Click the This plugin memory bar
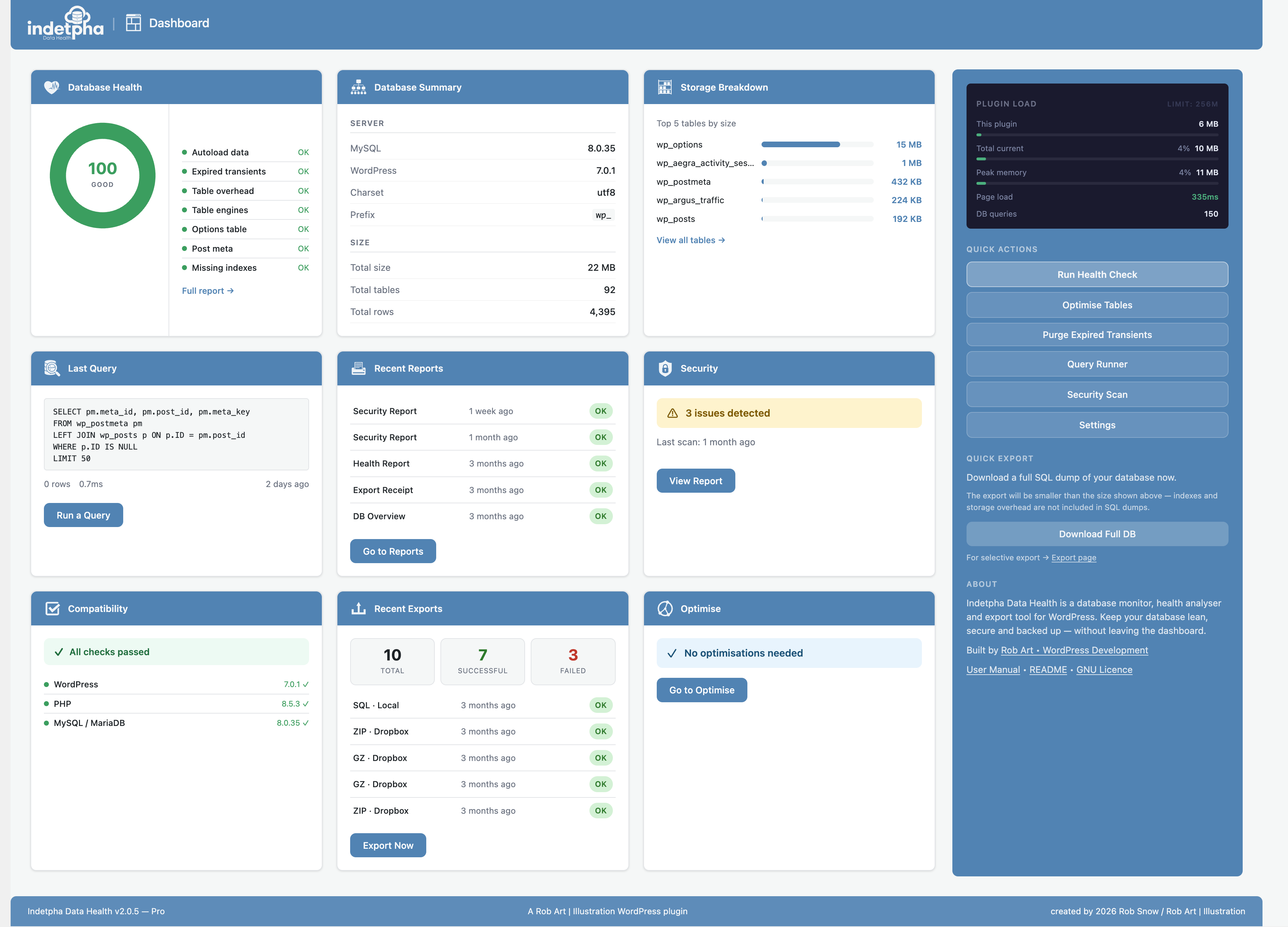 [1096, 135]
